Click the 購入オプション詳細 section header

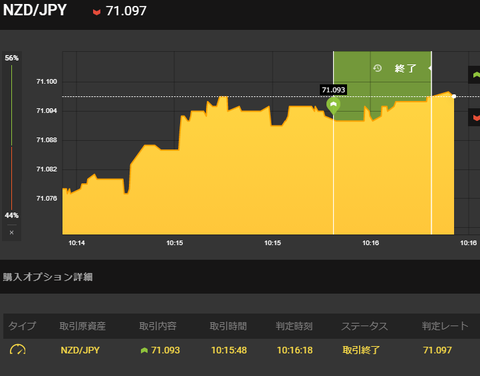pos(48,277)
